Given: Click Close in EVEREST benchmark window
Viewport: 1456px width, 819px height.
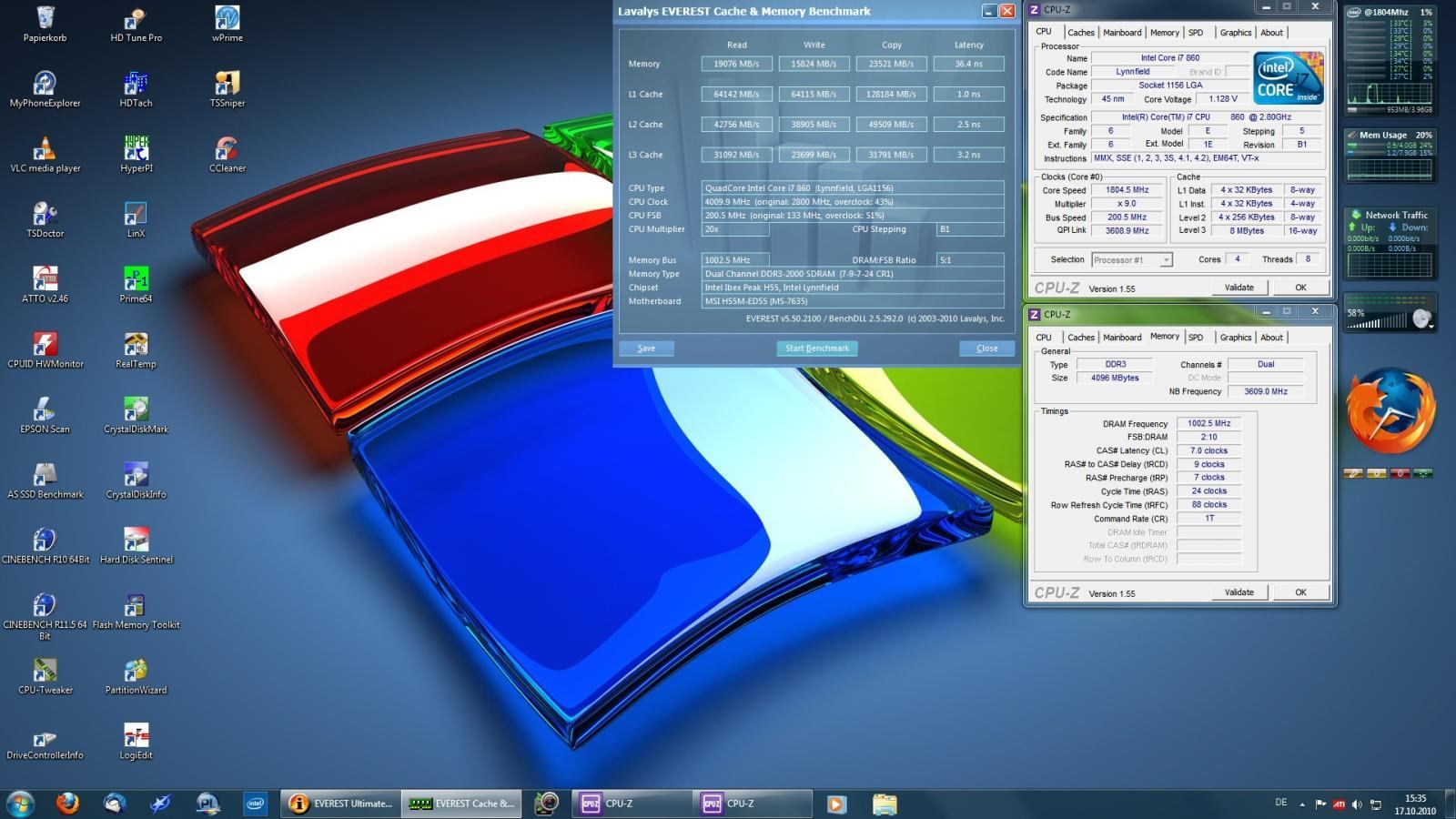Looking at the screenshot, I should (987, 349).
